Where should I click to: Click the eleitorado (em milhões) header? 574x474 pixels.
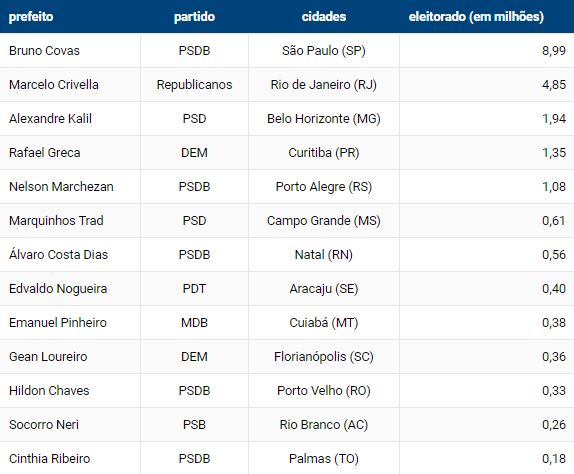coord(476,17)
